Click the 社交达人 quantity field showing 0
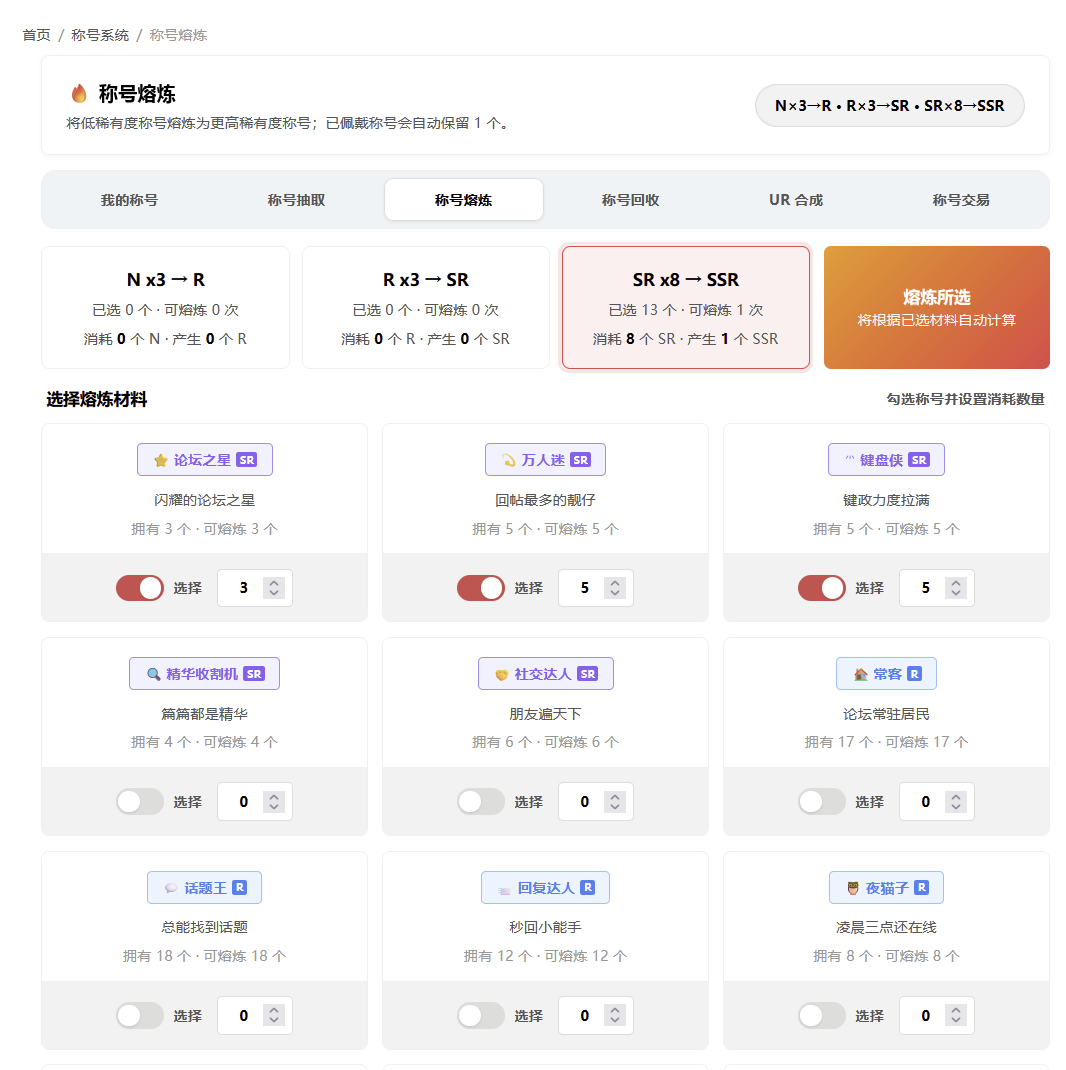Screen dimensions: 1066x1070 pyautogui.click(x=596, y=801)
